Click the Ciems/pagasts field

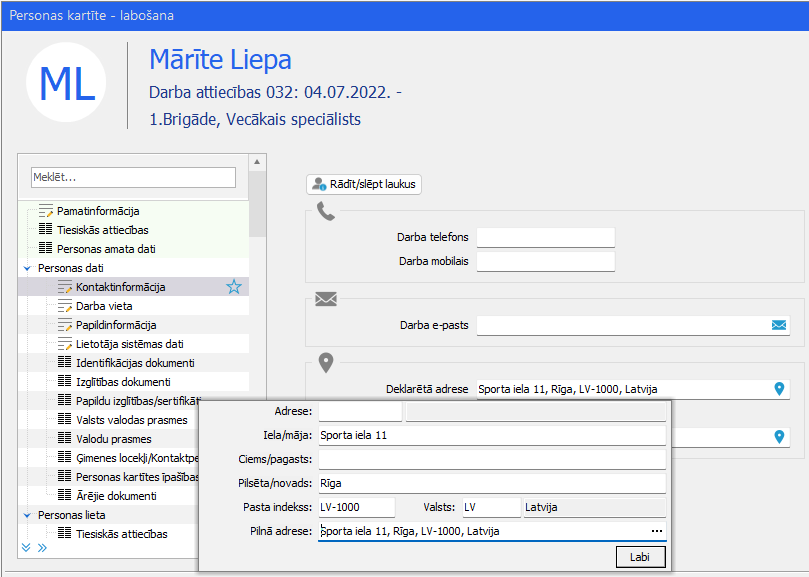492,459
